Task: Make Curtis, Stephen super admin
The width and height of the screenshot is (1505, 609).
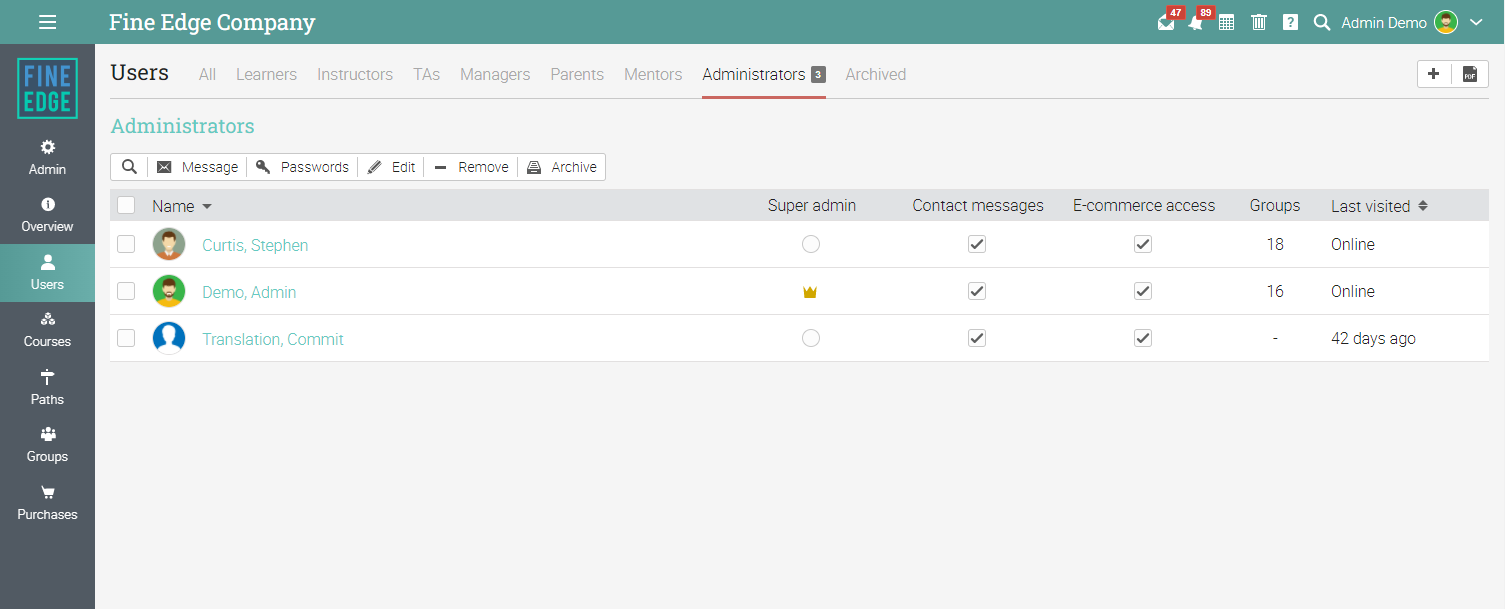Action: point(811,244)
